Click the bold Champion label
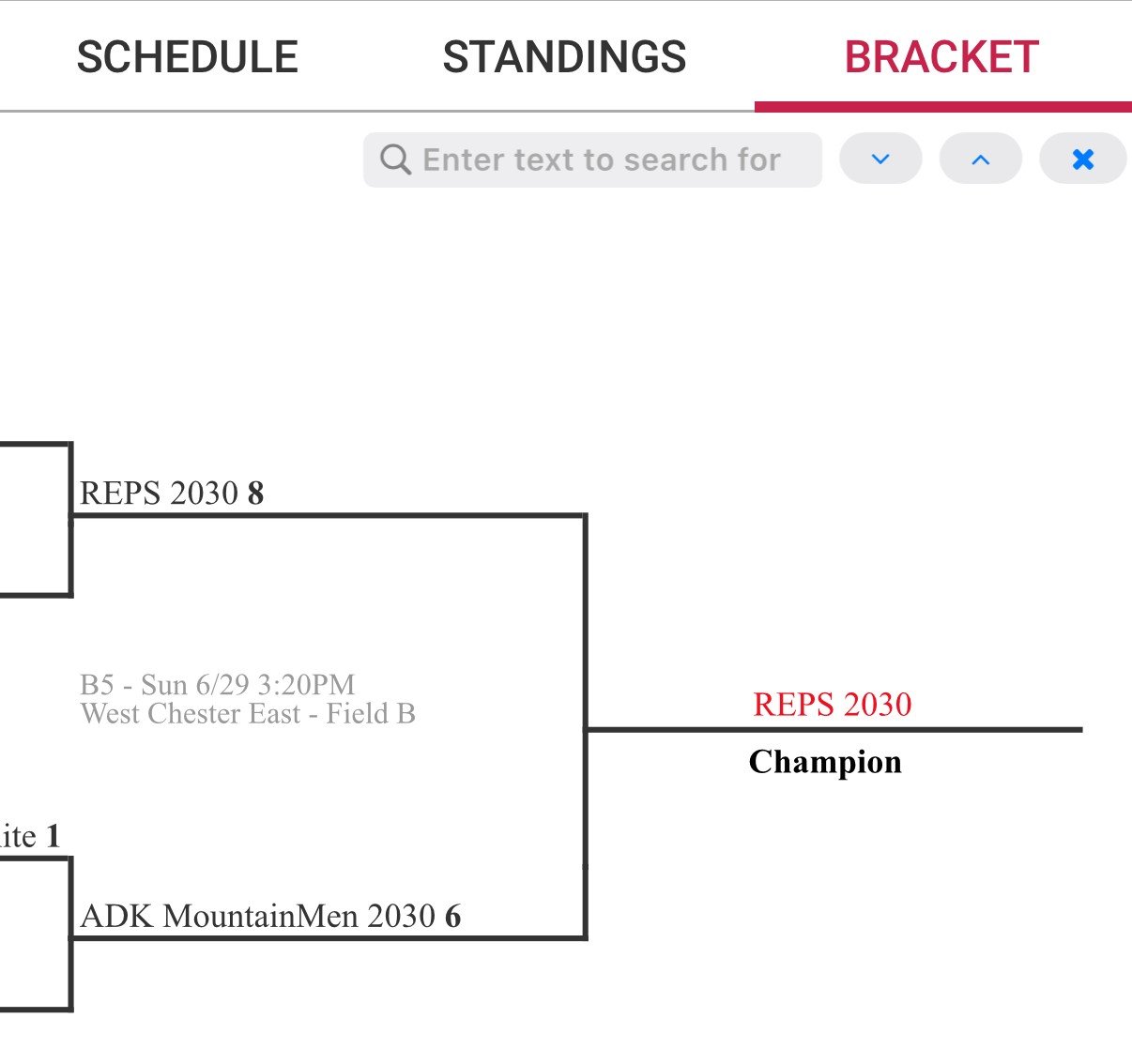Image resolution: width=1132 pixels, height=1064 pixels. 825,762
